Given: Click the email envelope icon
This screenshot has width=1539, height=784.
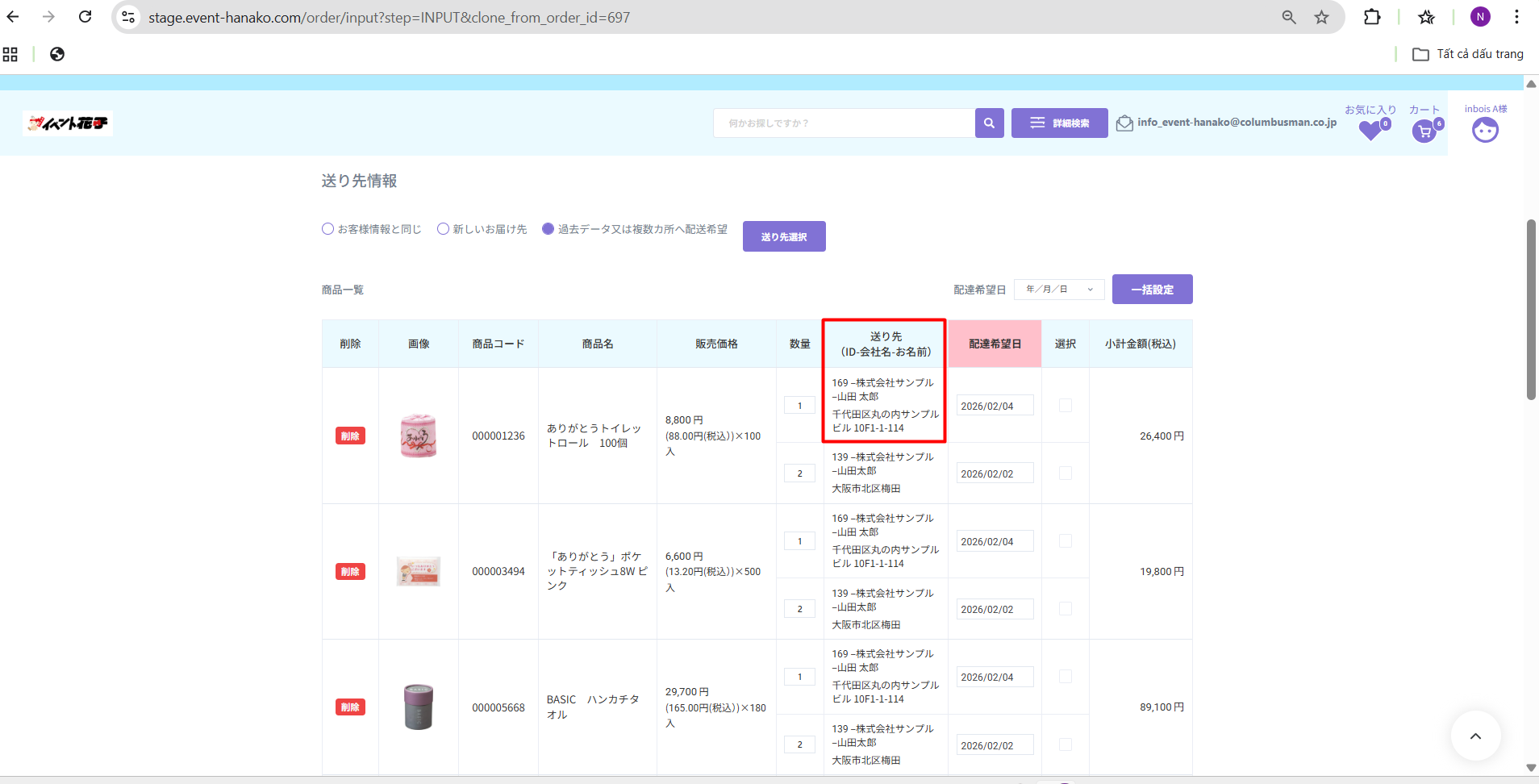Looking at the screenshot, I should point(1124,123).
